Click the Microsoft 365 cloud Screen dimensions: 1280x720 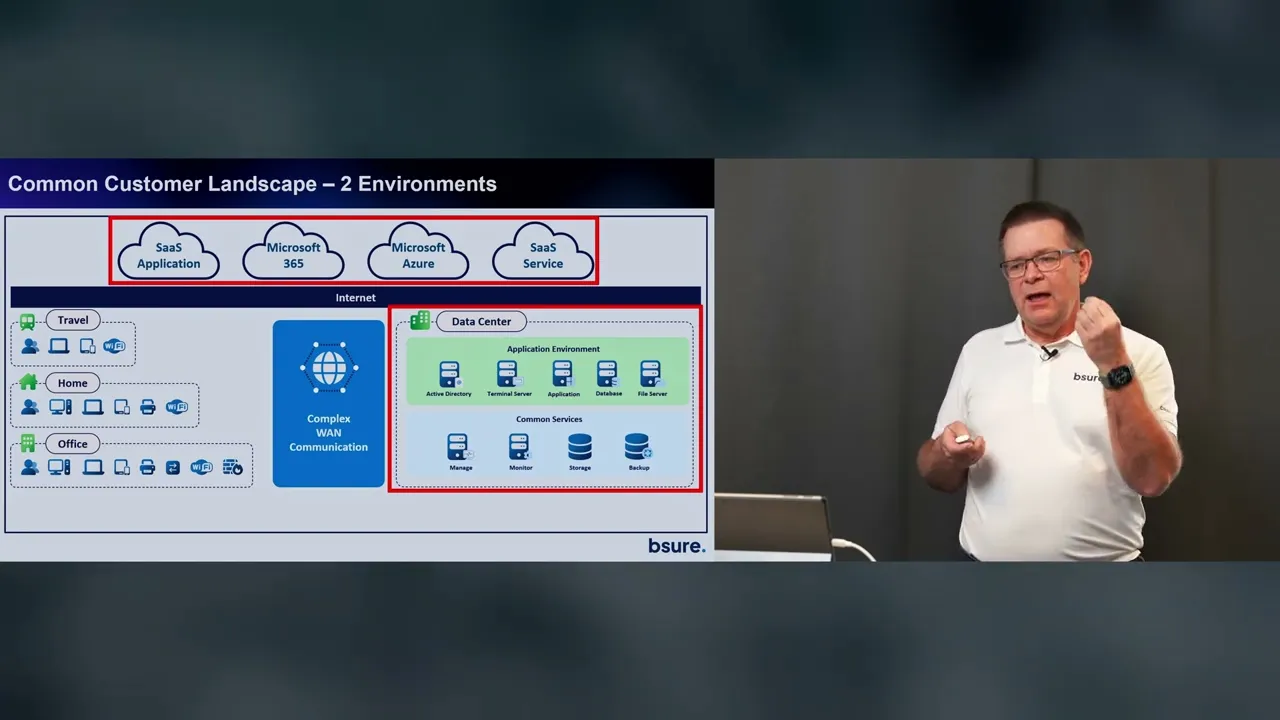(293, 252)
